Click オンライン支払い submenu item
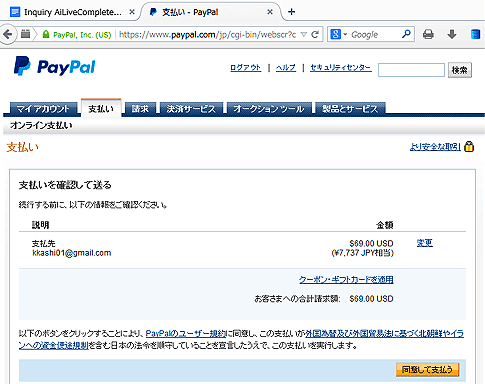The height and width of the screenshot is (384, 485). 41,125
